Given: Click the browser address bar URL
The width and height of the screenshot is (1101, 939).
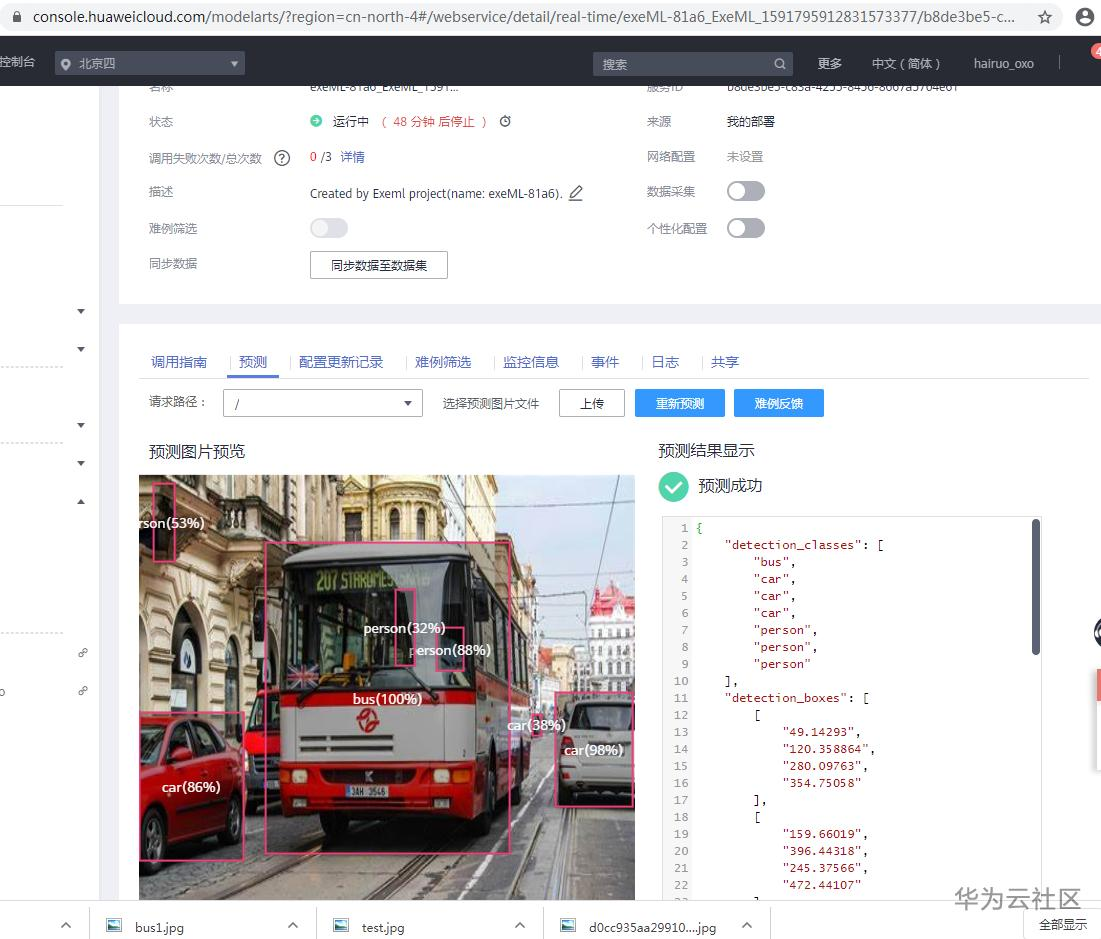Looking at the screenshot, I should 523,17.
